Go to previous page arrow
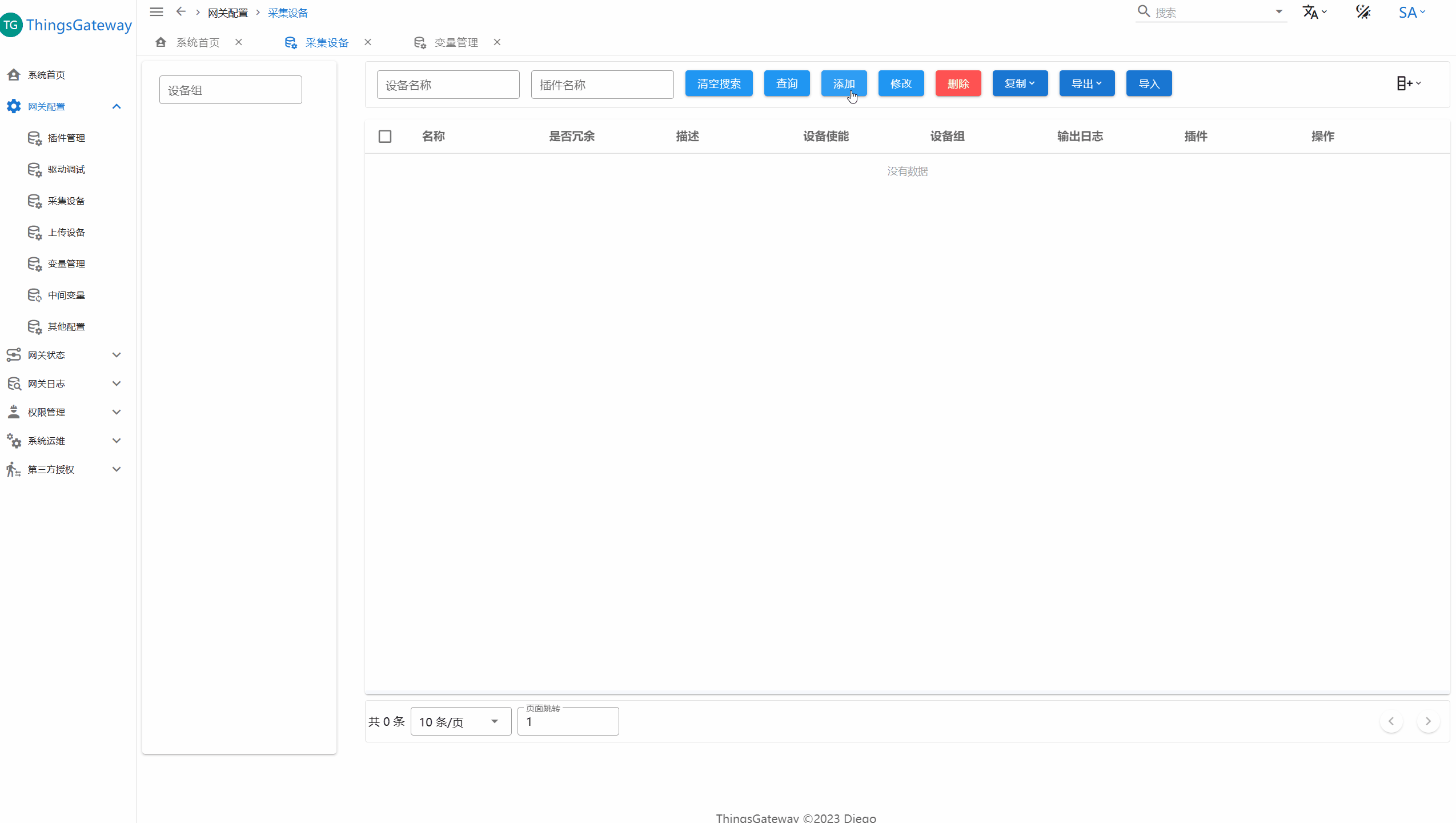 point(1391,721)
